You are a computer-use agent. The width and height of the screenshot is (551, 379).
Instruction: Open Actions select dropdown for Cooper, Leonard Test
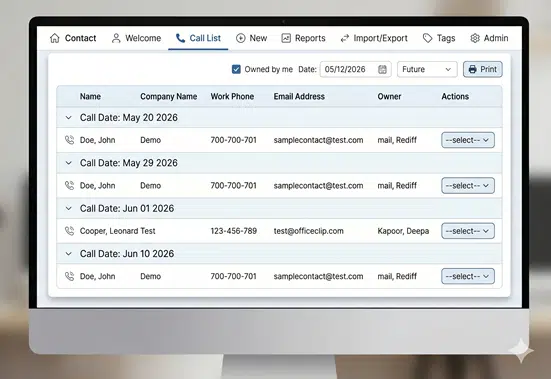click(x=468, y=231)
